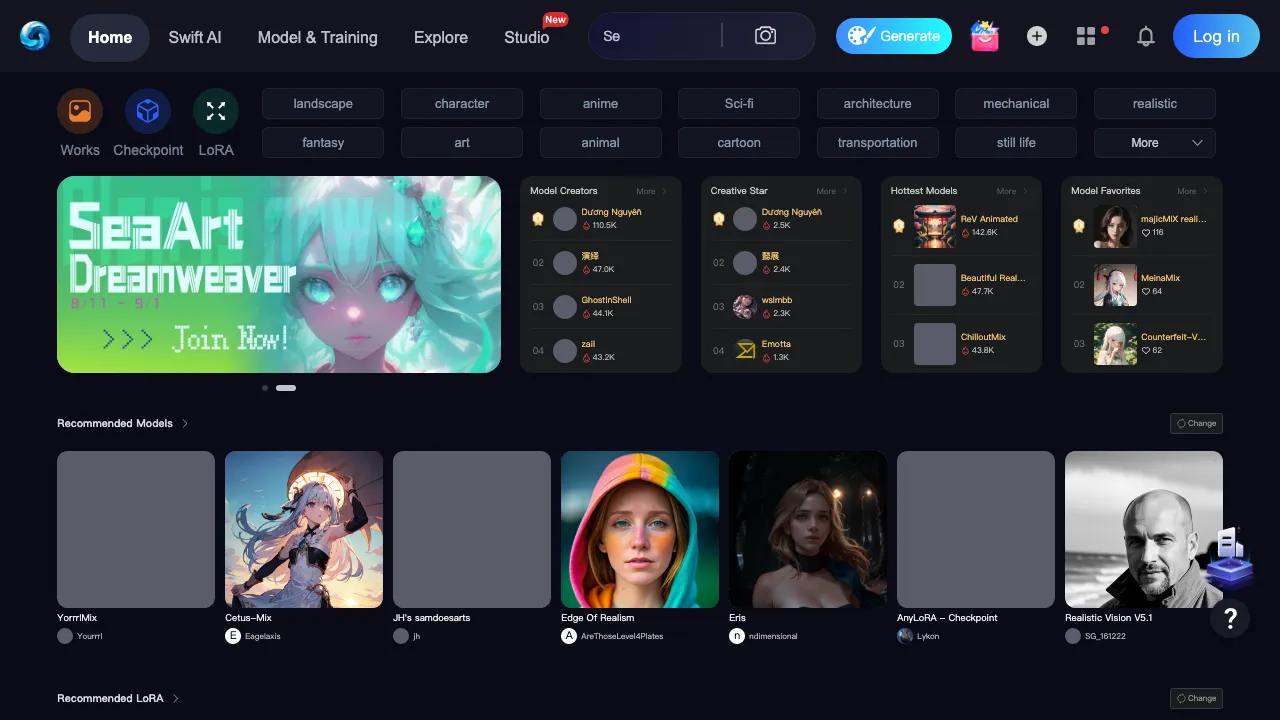Open the apps grid icon

pyautogui.click(x=1086, y=36)
